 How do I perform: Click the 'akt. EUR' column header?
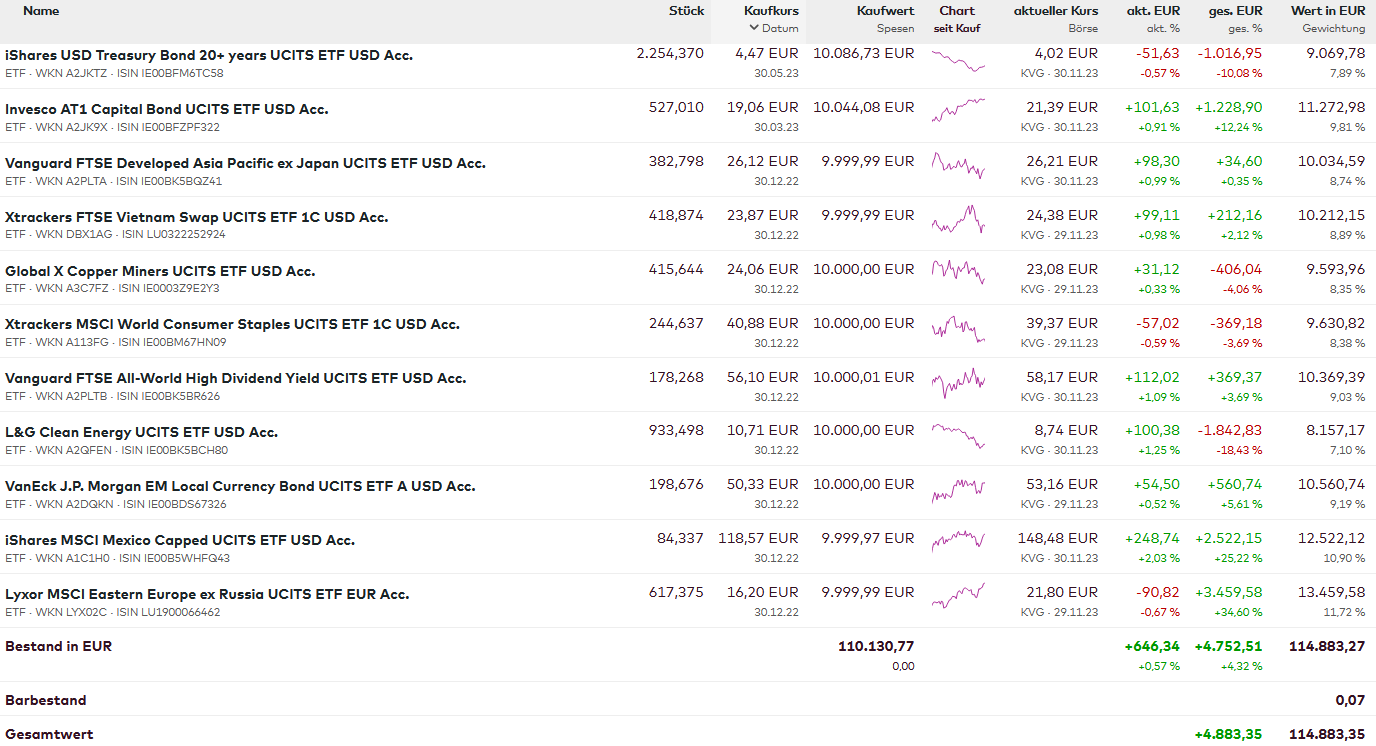[1153, 11]
